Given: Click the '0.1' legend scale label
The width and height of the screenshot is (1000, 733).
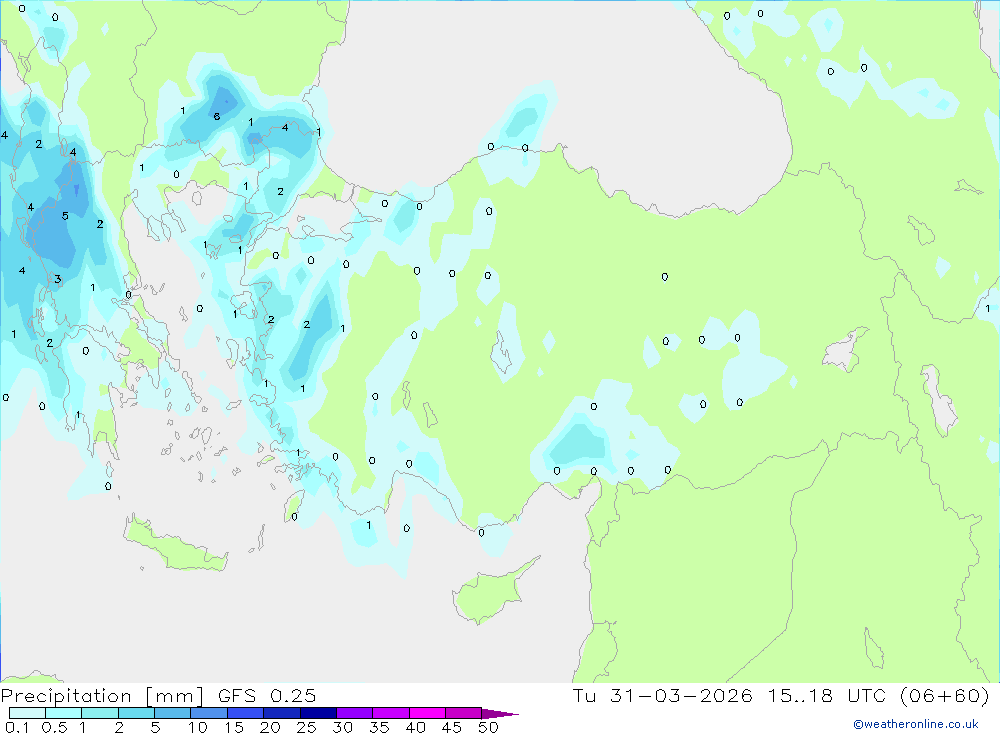Looking at the screenshot, I should click(x=17, y=727).
